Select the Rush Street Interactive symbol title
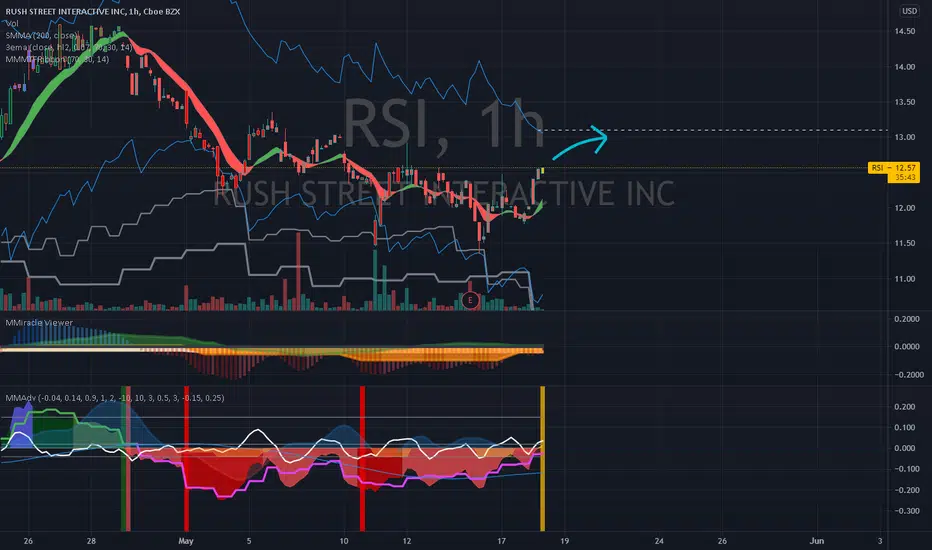This screenshot has height=550, width=932. [93, 11]
